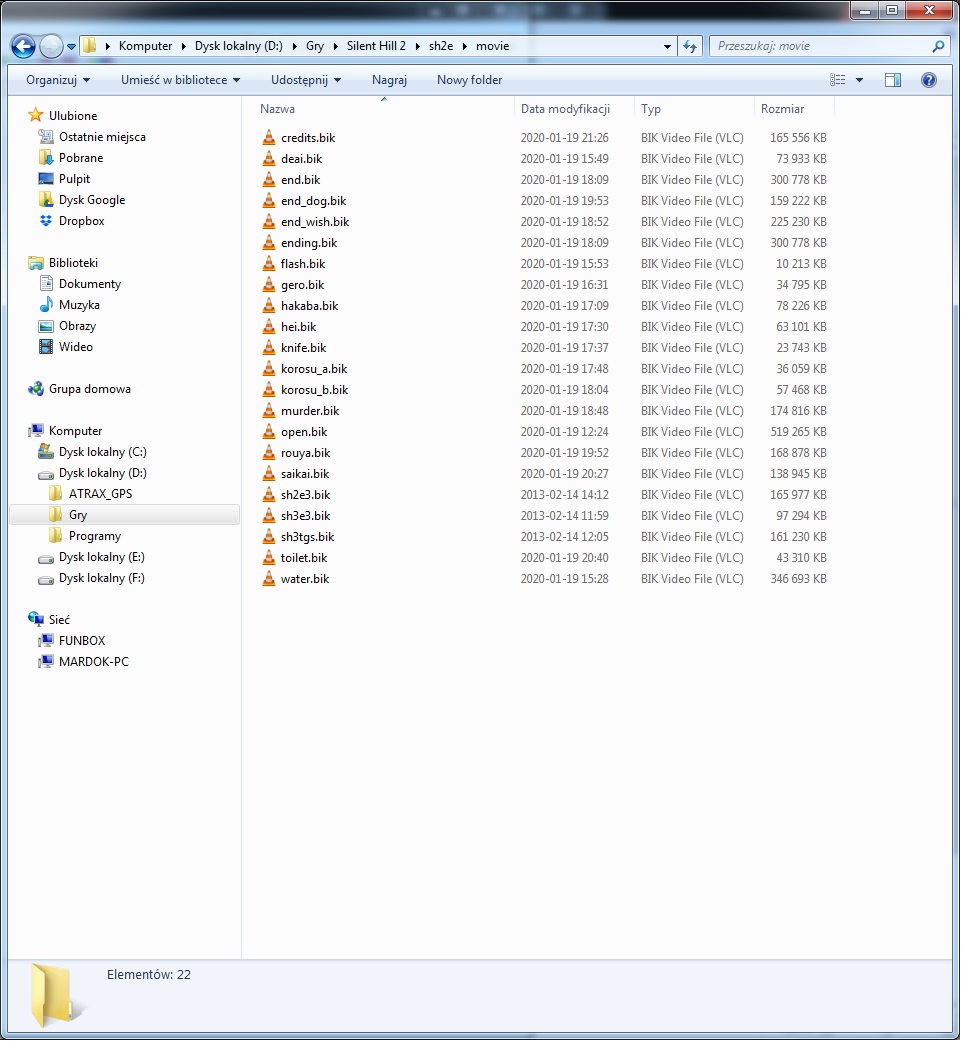Viewport: 962px width, 1044px height.
Task: Open the Dokumenty library
Action: coord(80,284)
